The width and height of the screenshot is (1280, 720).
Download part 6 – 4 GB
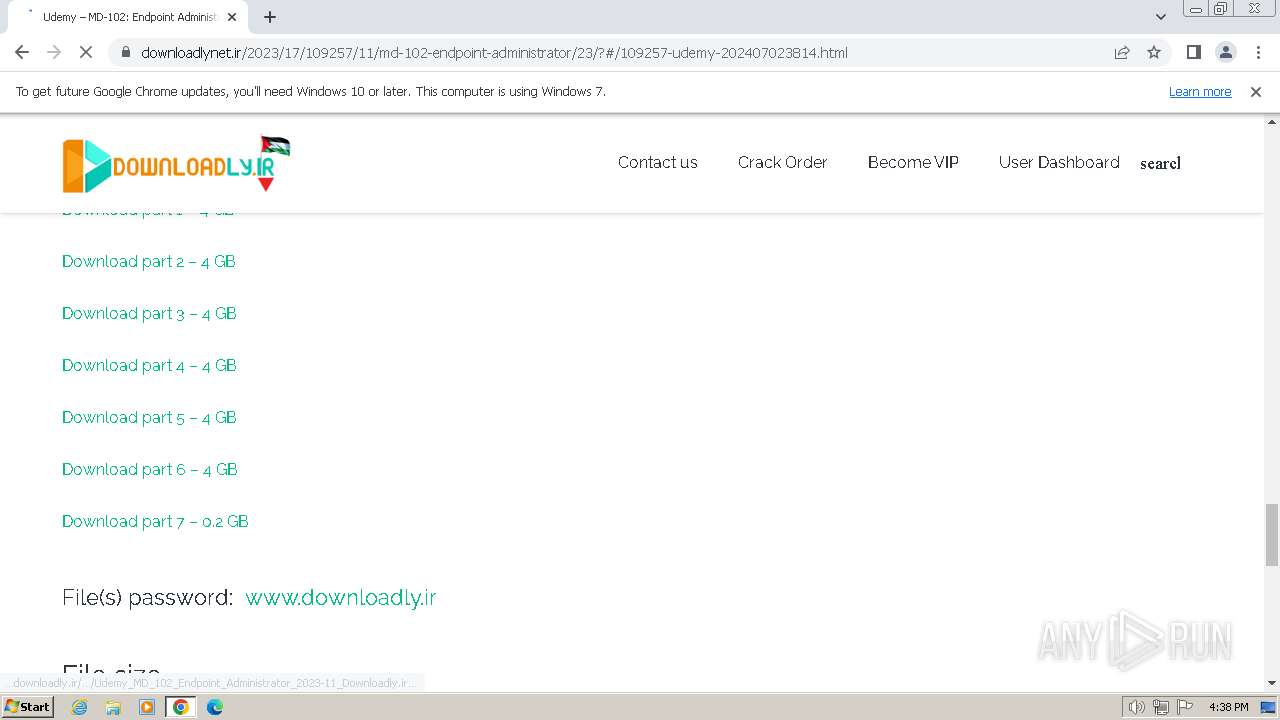click(150, 469)
